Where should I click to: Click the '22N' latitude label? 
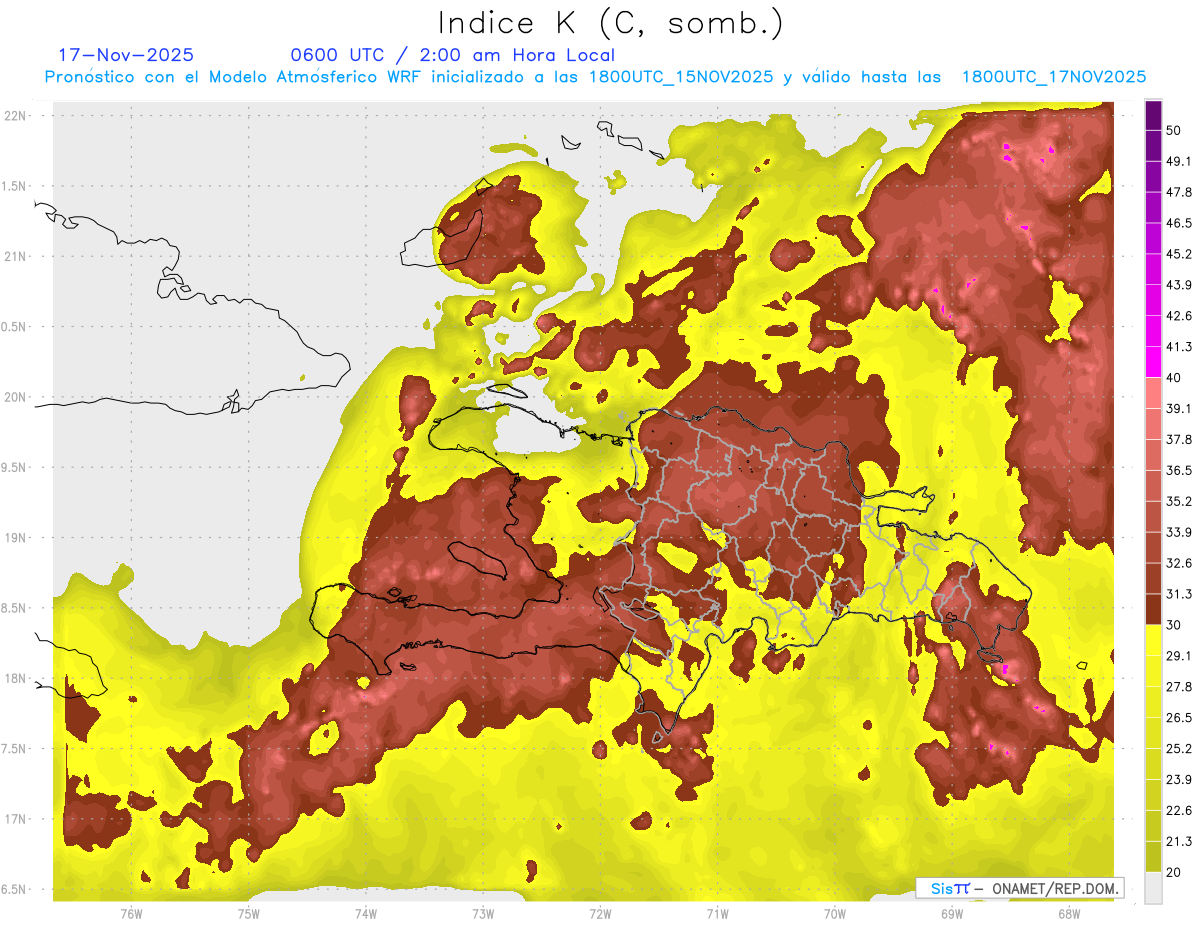pos(15,115)
